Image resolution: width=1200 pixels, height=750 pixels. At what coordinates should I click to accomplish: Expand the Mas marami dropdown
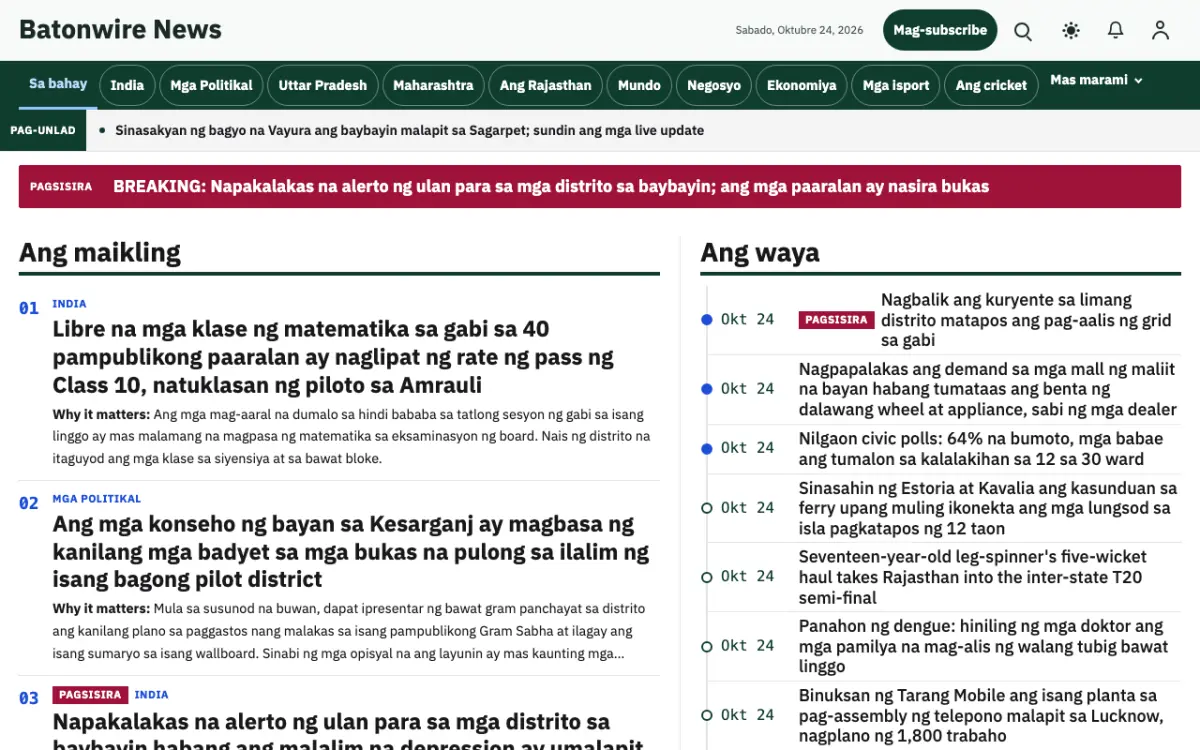click(1096, 80)
